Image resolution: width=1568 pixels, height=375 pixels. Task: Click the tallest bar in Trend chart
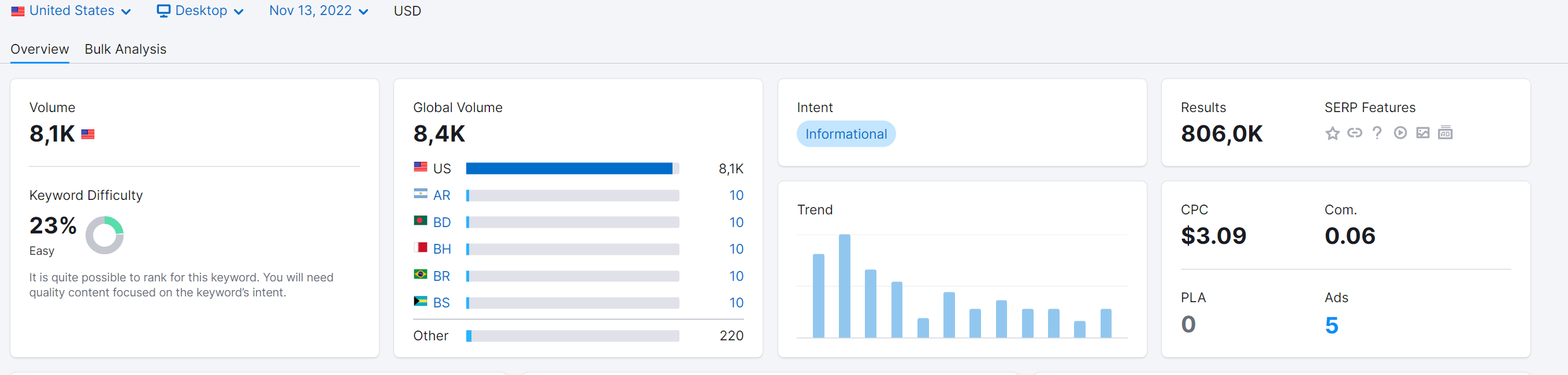pyautogui.click(x=844, y=286)
